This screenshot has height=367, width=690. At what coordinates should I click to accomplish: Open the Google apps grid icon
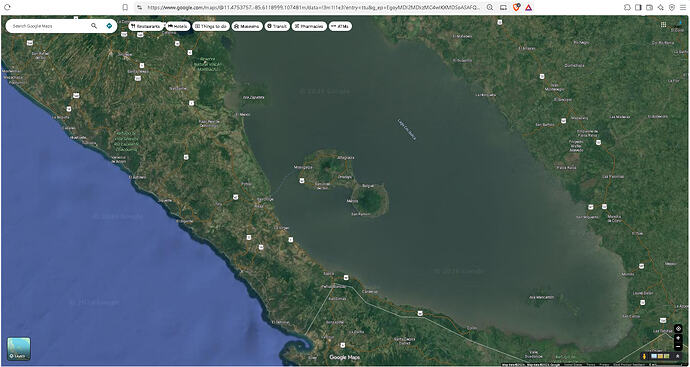[x=663, y=24]
